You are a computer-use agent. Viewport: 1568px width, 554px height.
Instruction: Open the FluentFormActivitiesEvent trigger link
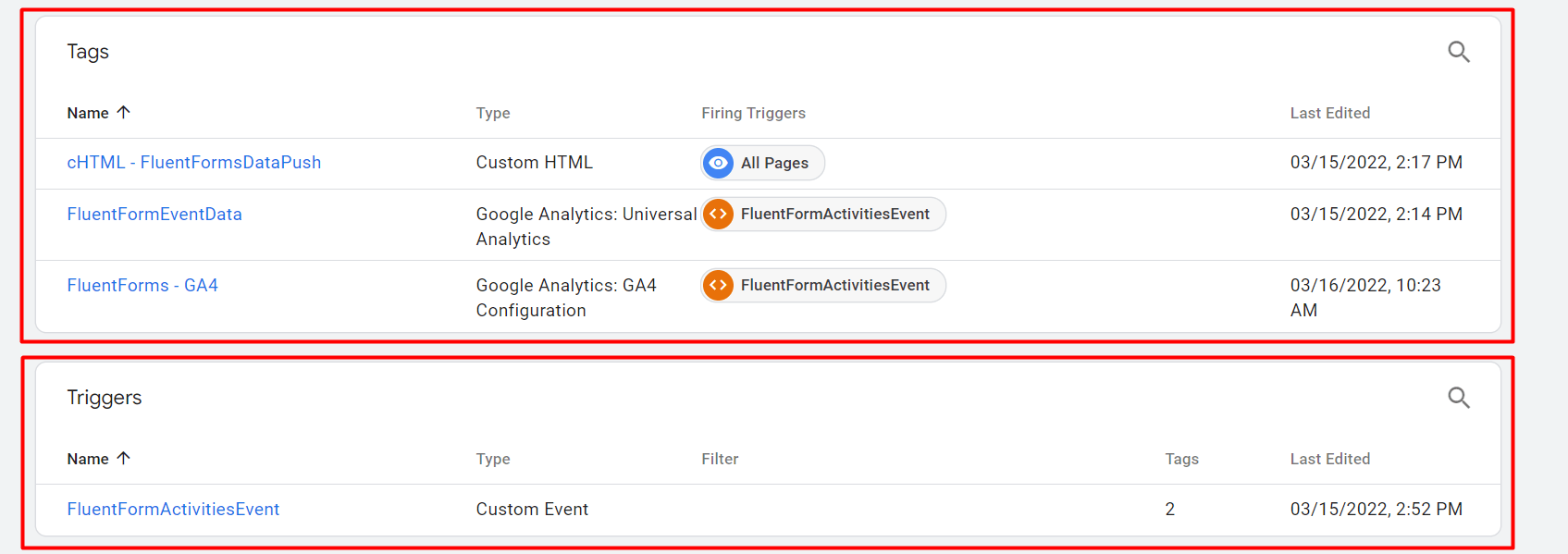(173, 509)
